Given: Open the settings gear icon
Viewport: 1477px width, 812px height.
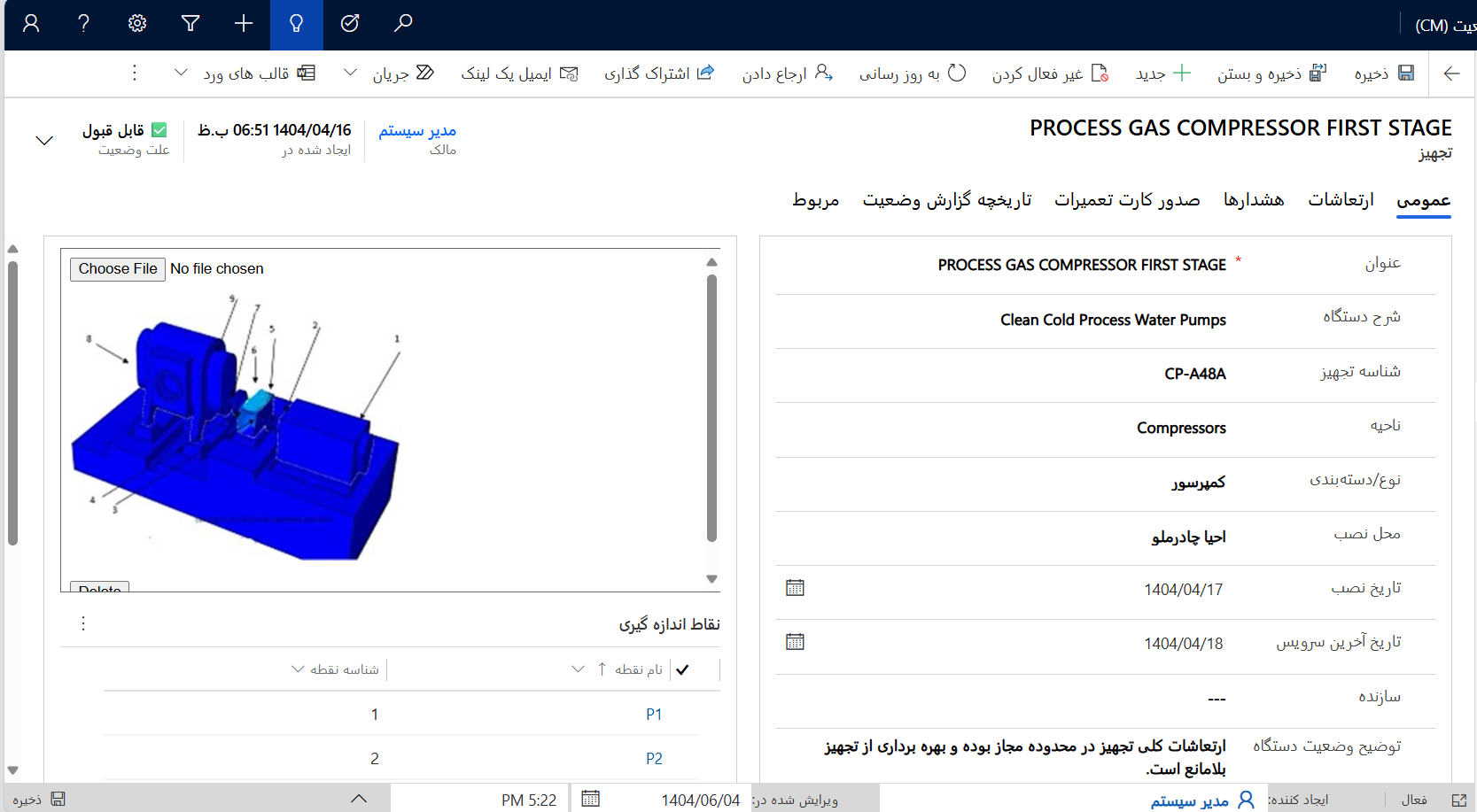Looking at the screenshot, I should pos(137,24).
